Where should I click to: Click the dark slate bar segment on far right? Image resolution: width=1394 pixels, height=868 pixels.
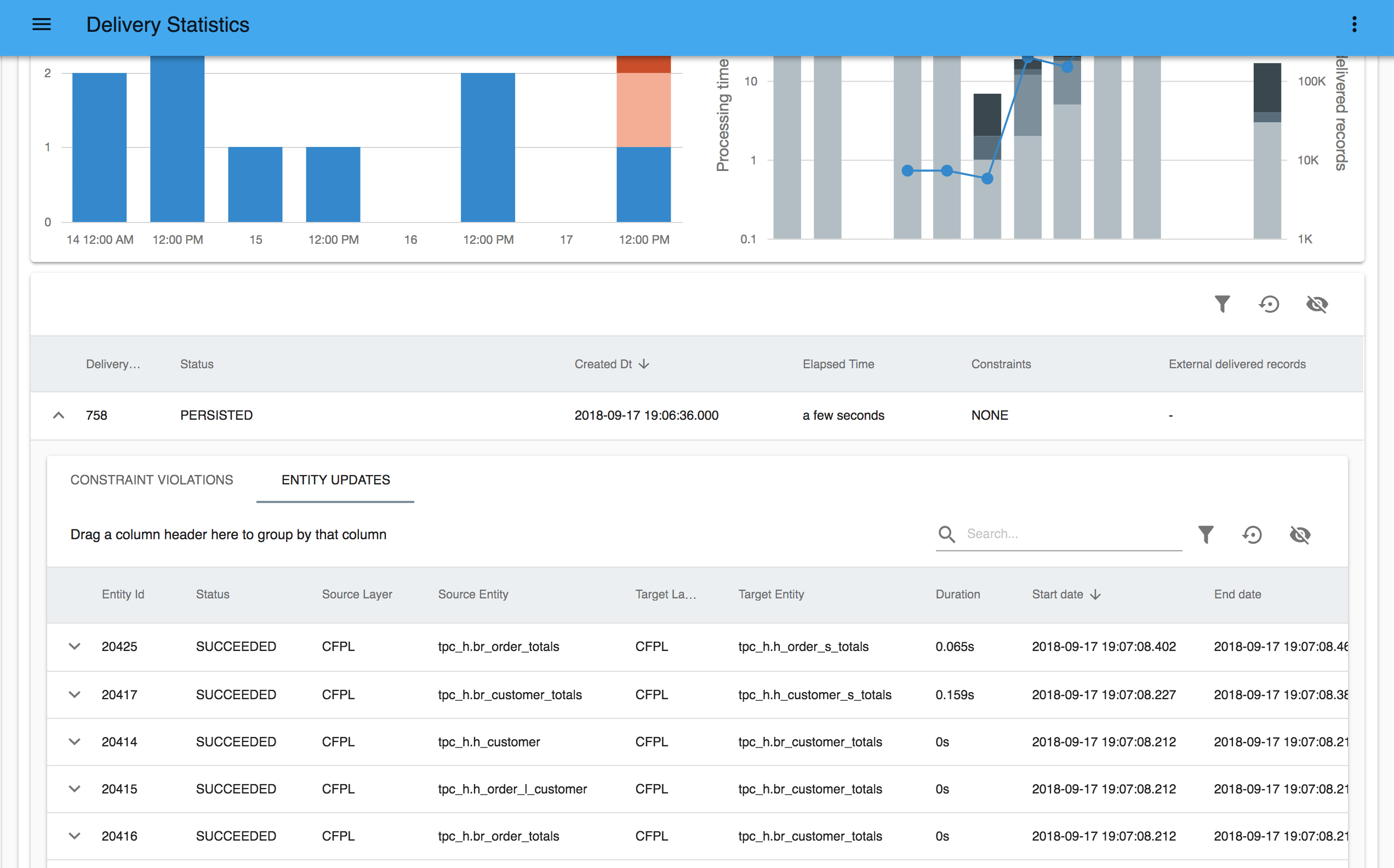tap(1267, 87)
